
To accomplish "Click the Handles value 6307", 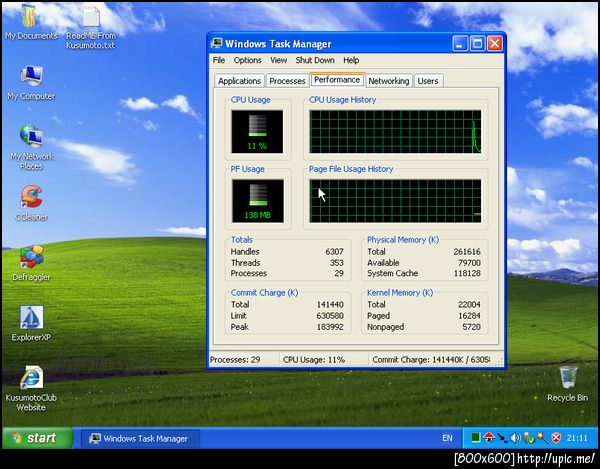I will pyautogui.click(x=334, y=252).
